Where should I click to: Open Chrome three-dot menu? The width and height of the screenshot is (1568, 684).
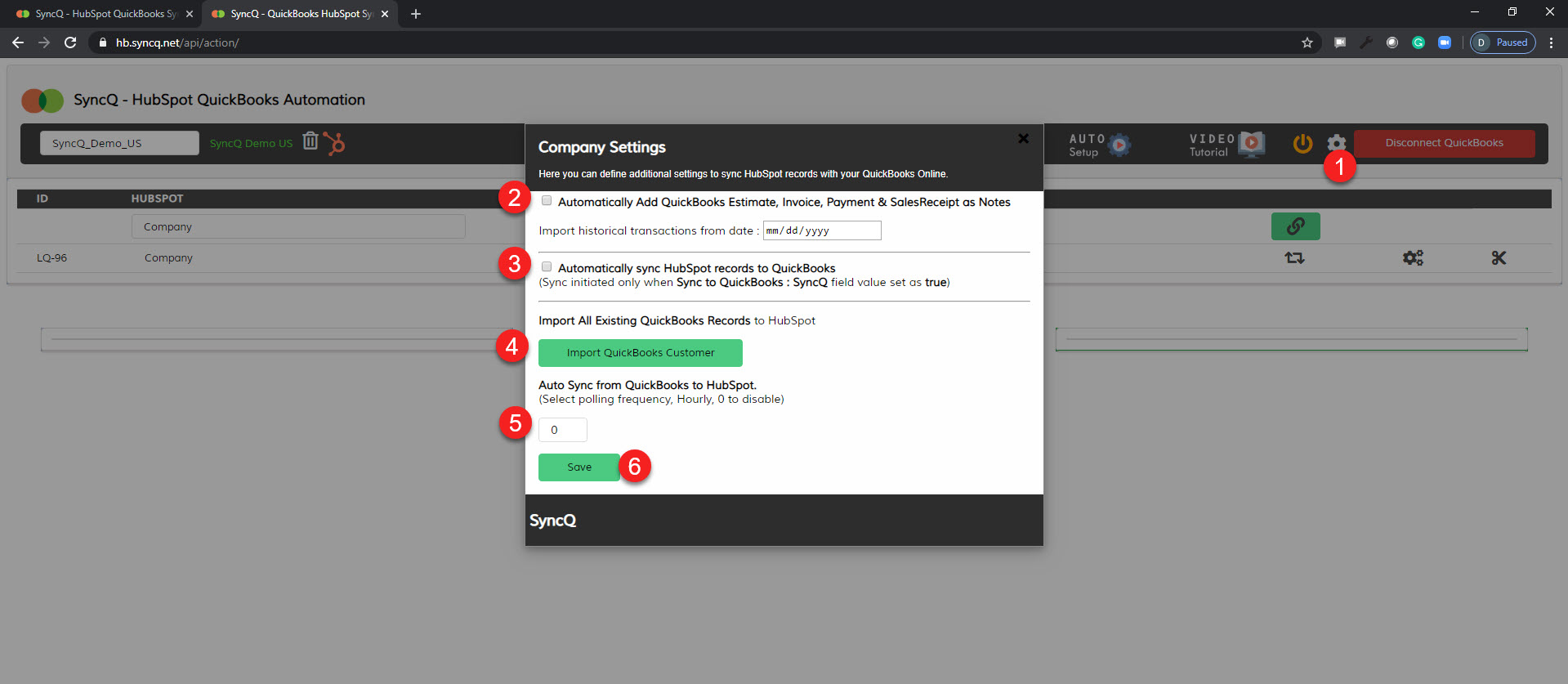coord(1551,42)
